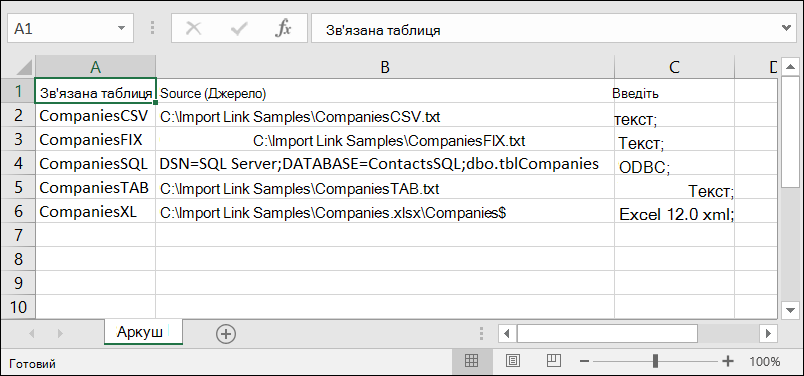The width and height of the screenshot is (804, 376).
Task: Switch to Normal view icon in status bar
Action: (471, 361)
